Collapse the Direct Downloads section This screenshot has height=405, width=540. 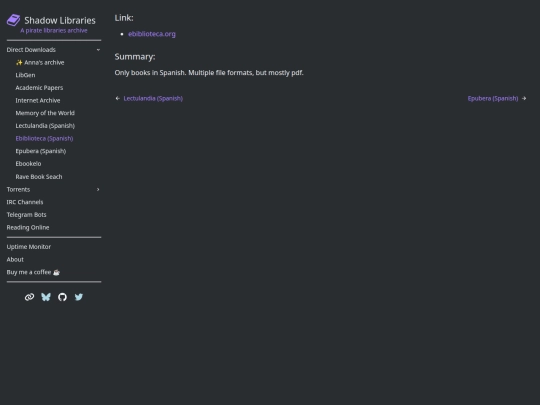pos(98,50)
